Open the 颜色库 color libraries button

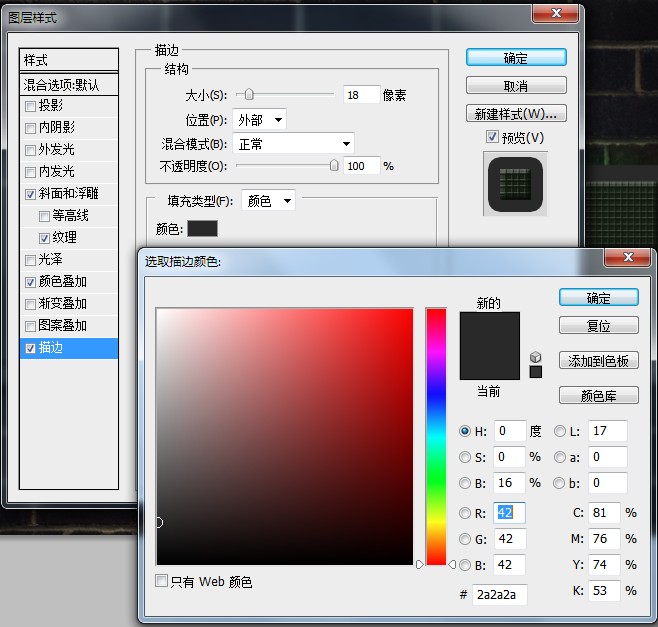click(x=598, y=395)
